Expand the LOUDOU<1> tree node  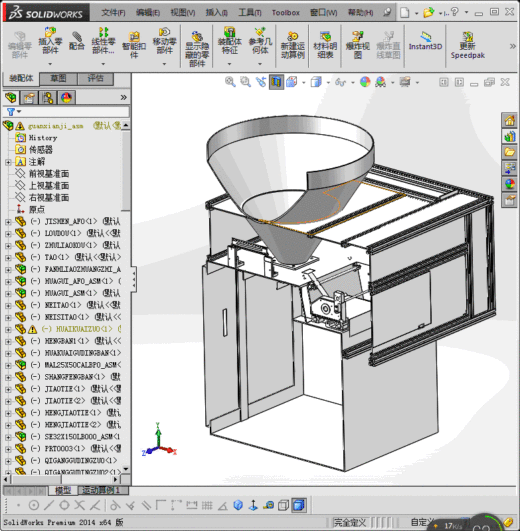tap(8, 234)
